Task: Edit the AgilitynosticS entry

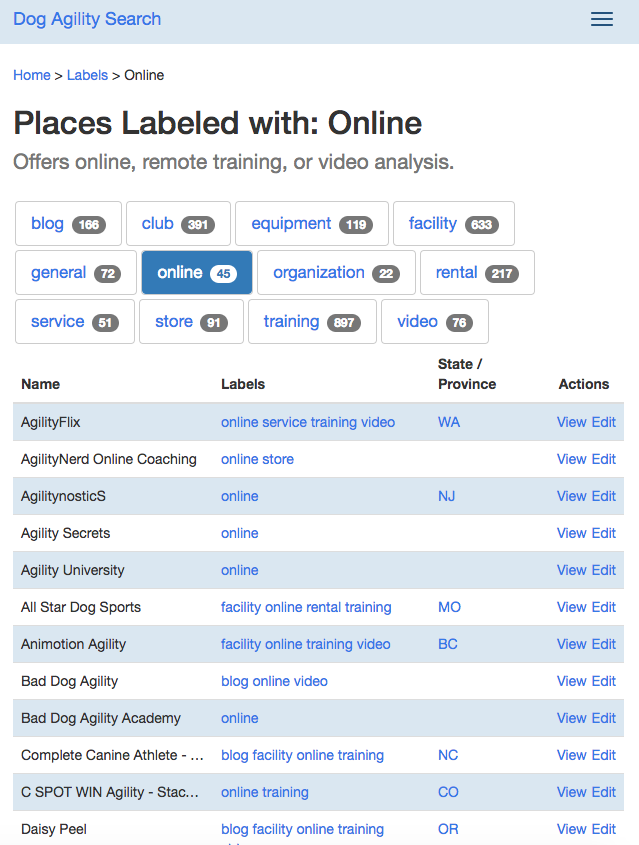Action: click(603, 496)
